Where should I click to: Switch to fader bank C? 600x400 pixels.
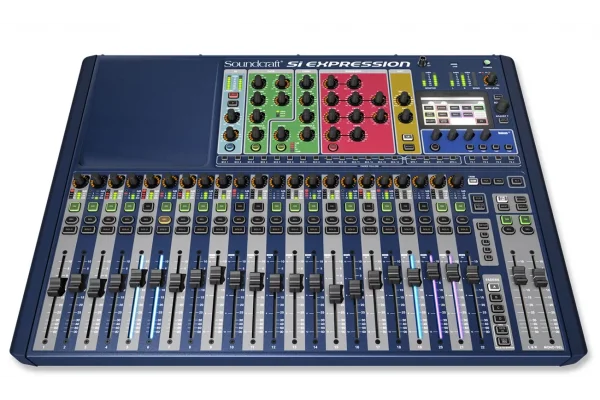click(498, 308)
